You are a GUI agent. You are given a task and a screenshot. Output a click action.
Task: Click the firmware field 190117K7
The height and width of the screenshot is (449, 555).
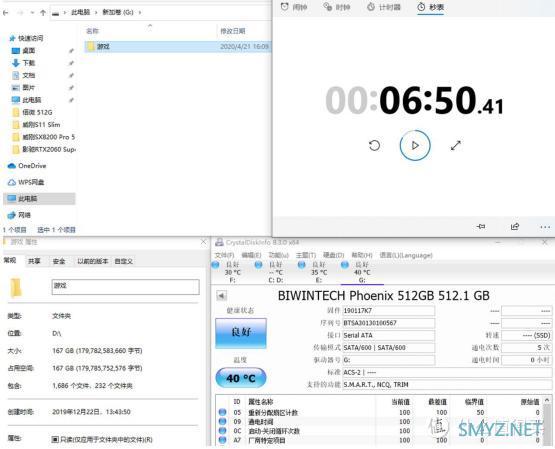(388, 311)
